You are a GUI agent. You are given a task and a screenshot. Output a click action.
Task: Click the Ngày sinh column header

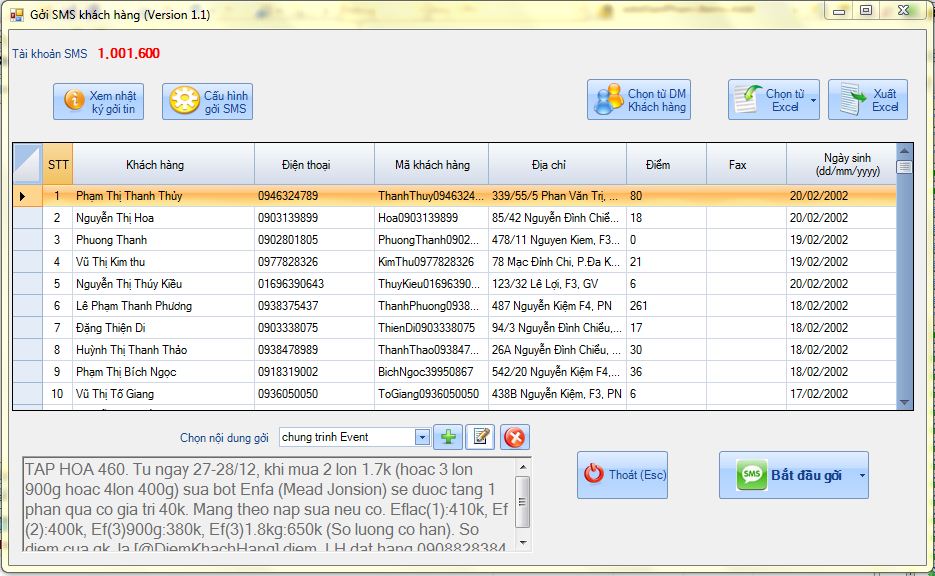pos(841,164)
